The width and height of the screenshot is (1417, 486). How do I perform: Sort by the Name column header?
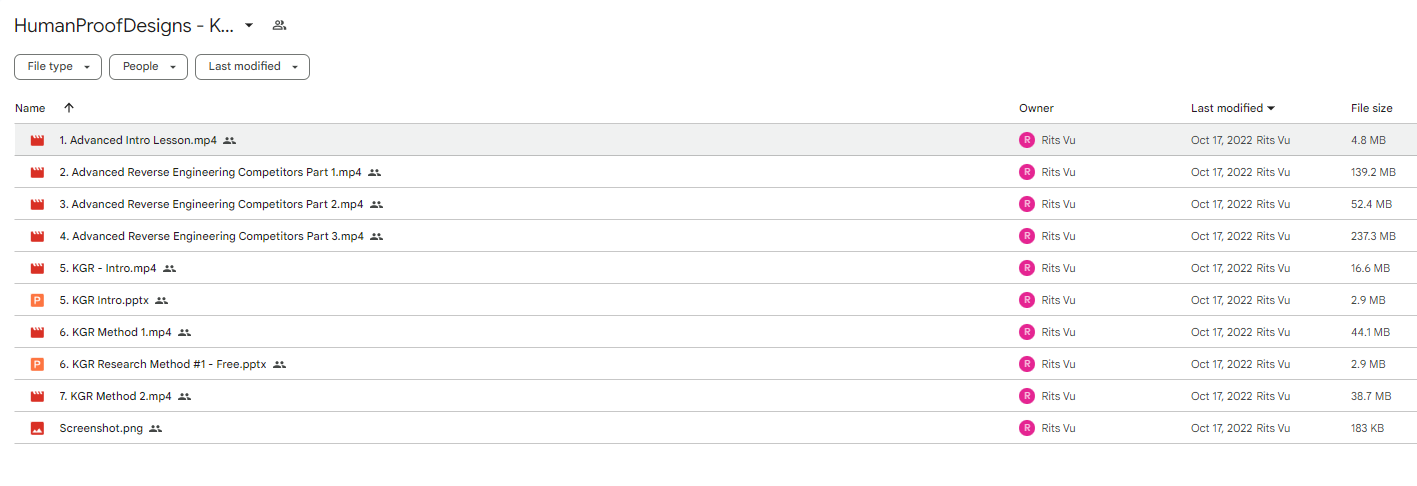[30, 108]
